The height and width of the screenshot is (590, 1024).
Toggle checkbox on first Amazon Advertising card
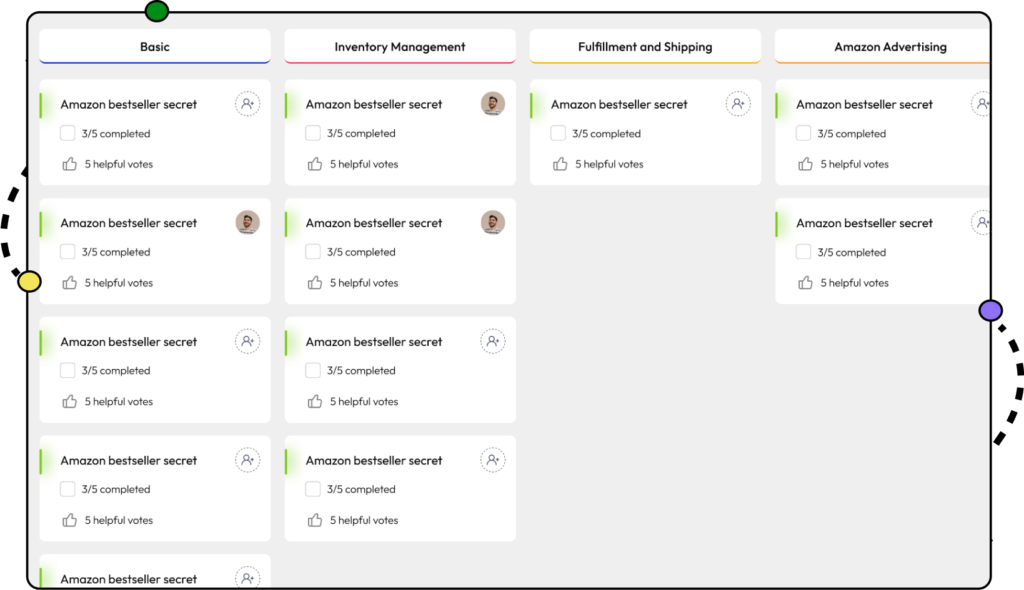click(x=803, y=133)
